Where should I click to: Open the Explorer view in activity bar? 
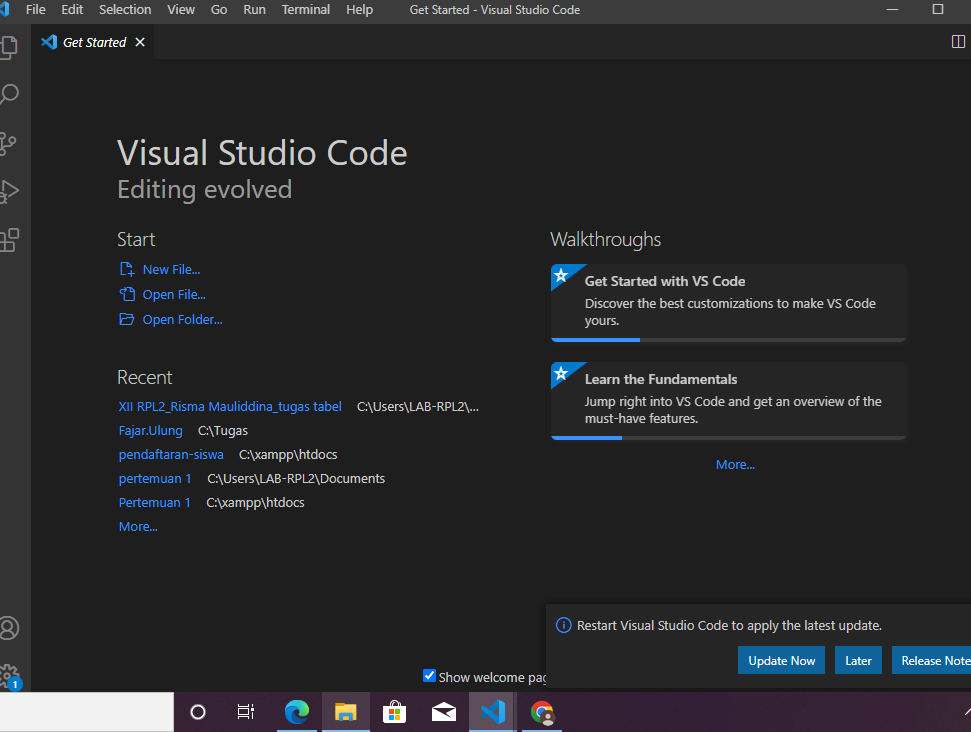(x=9, y=47)
